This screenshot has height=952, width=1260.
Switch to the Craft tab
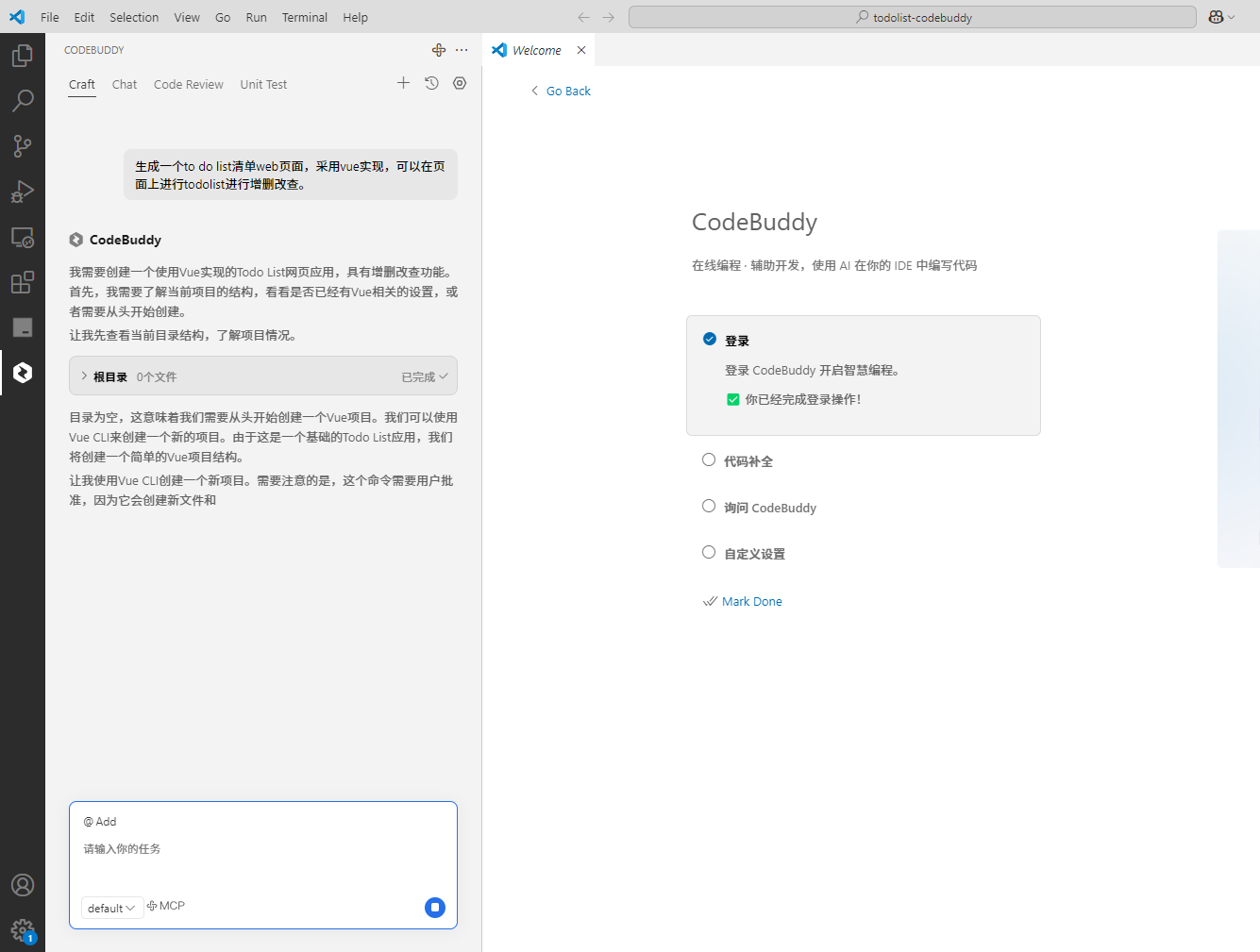point(82,84)
